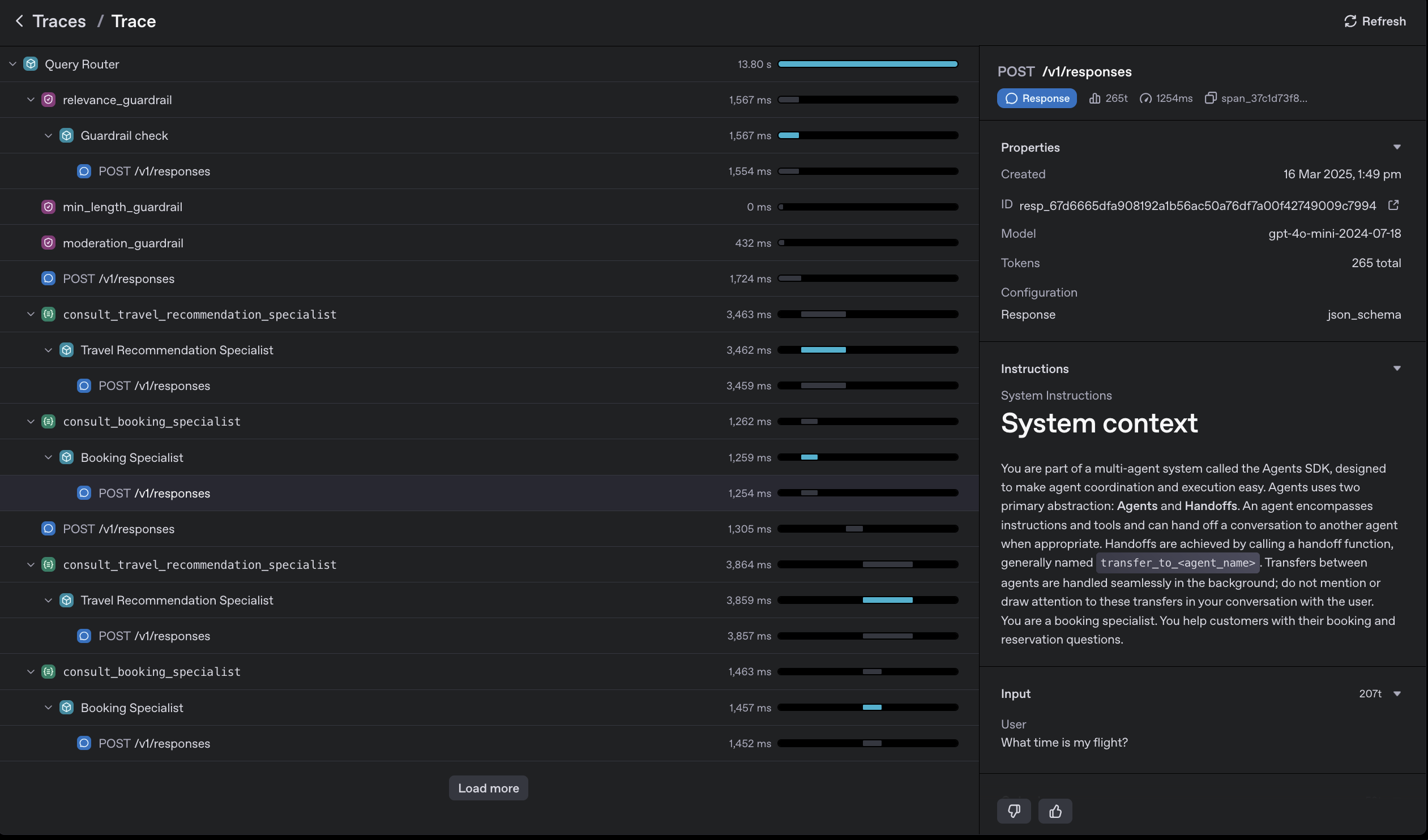Click the resp_67d6665d response ID text
This screenshot has width=1428, height=840.
click(1198, 205)
